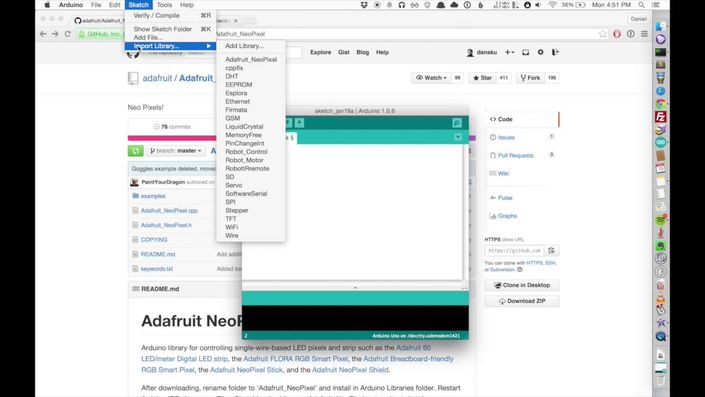
Task: Open the Arduino tab menu dropdown arrow
Action: 458,137
